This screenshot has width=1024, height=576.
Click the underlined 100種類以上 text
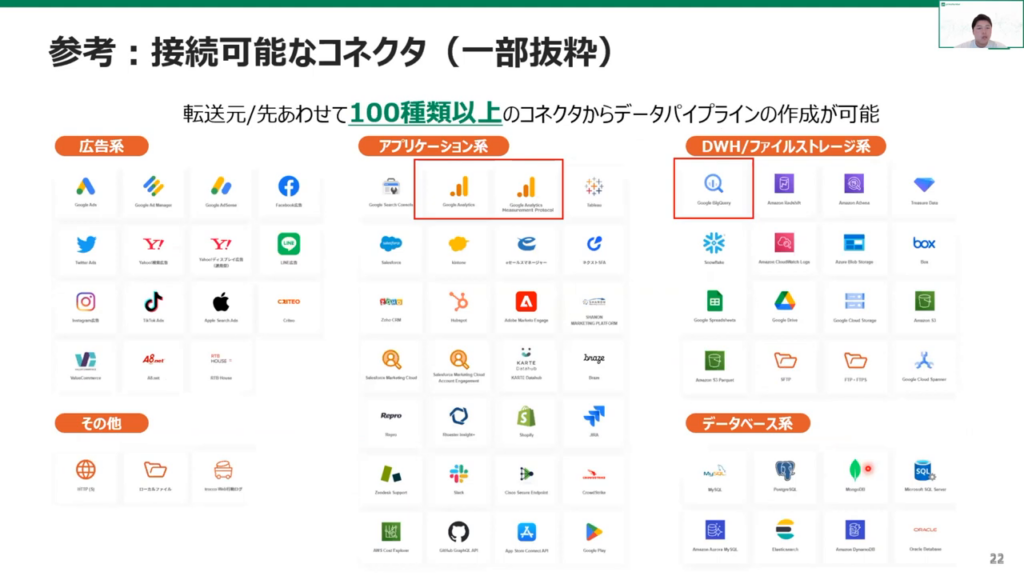pyautogui.click(x=425, y=113)
